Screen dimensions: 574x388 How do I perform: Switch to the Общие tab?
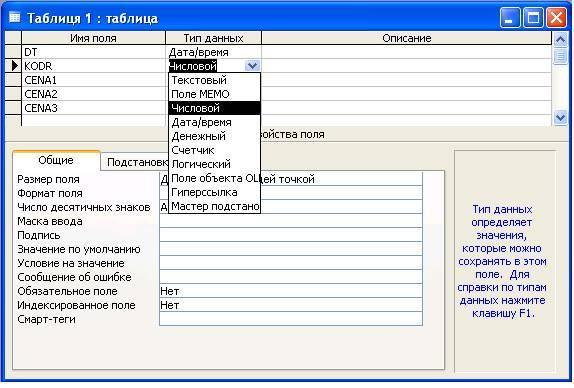[56, 160]
